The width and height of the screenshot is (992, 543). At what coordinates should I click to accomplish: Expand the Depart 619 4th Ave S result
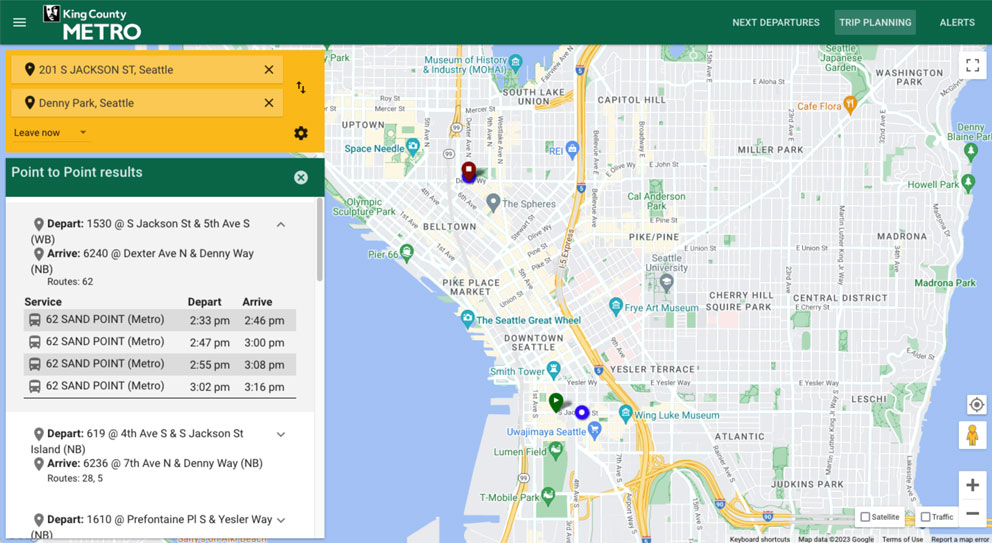281,434
